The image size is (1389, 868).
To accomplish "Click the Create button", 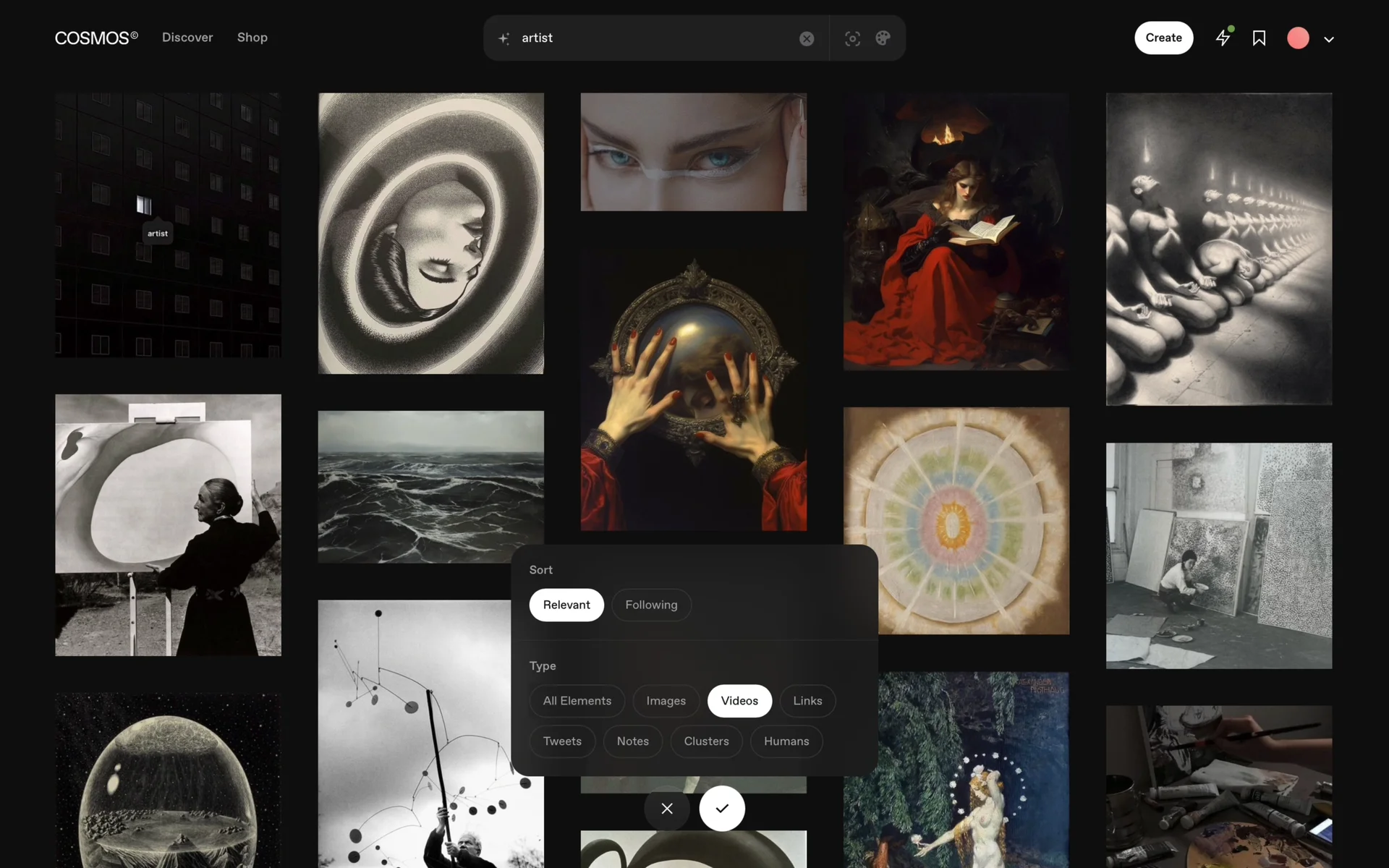I will (1163, 38).
